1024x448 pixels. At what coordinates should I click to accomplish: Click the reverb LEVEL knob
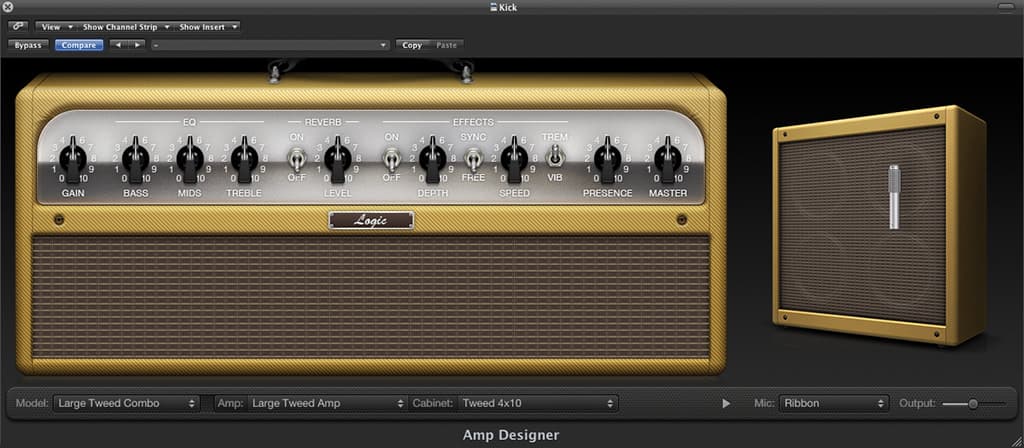coord(338,159)
